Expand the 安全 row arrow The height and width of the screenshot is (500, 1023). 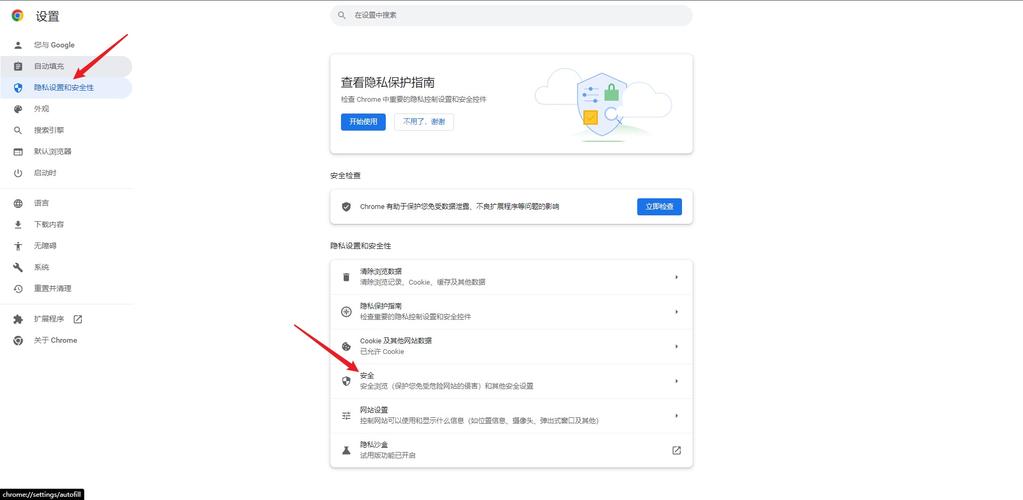[677, 381]
